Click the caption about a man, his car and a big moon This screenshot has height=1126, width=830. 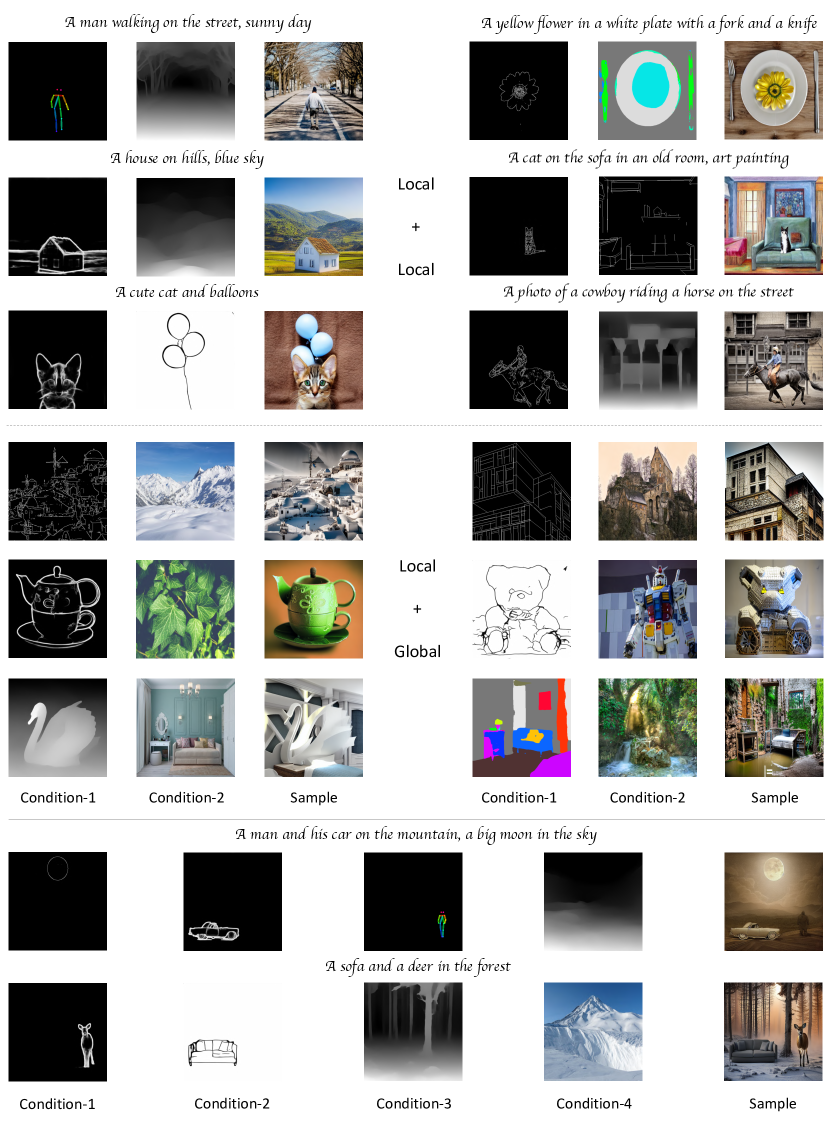pos(416,834)
